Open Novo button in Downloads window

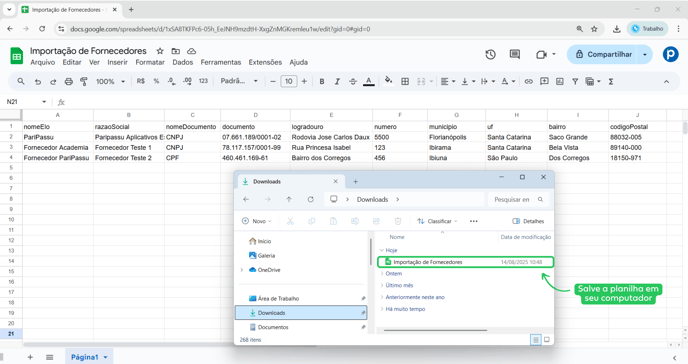click(257, 221)
